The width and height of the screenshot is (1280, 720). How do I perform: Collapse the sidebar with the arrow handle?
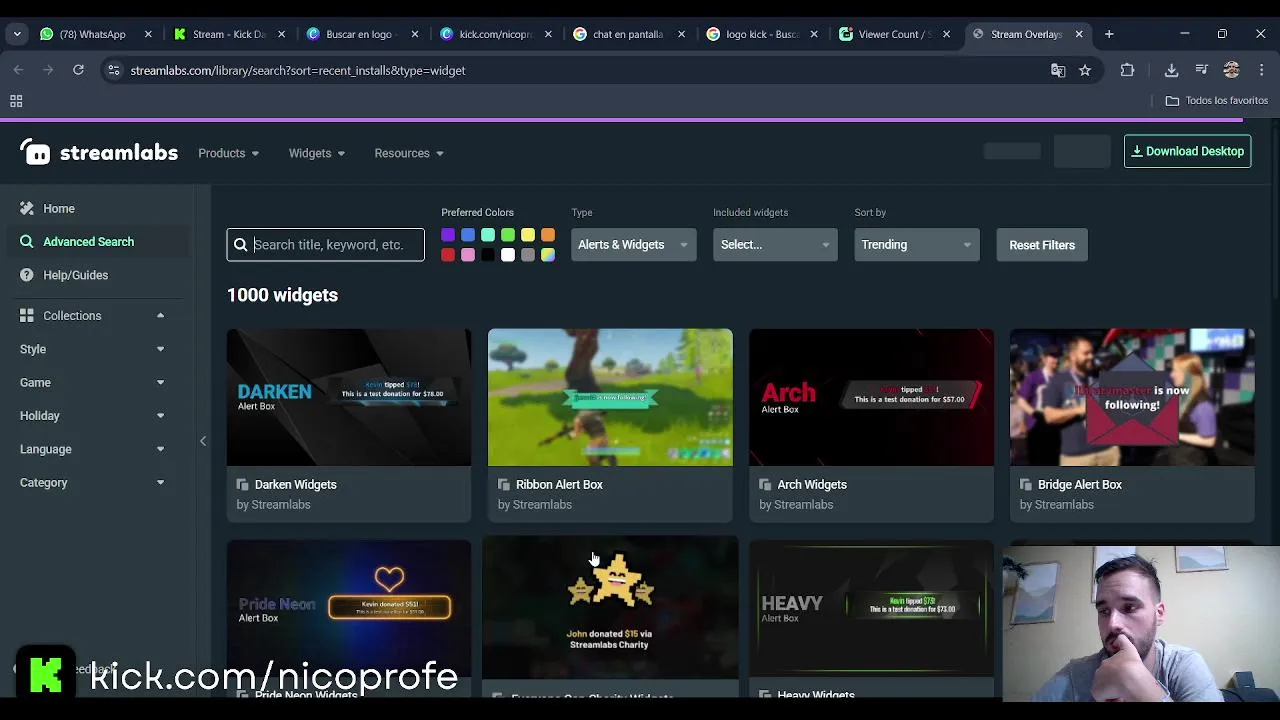click(x=203, y=441)
